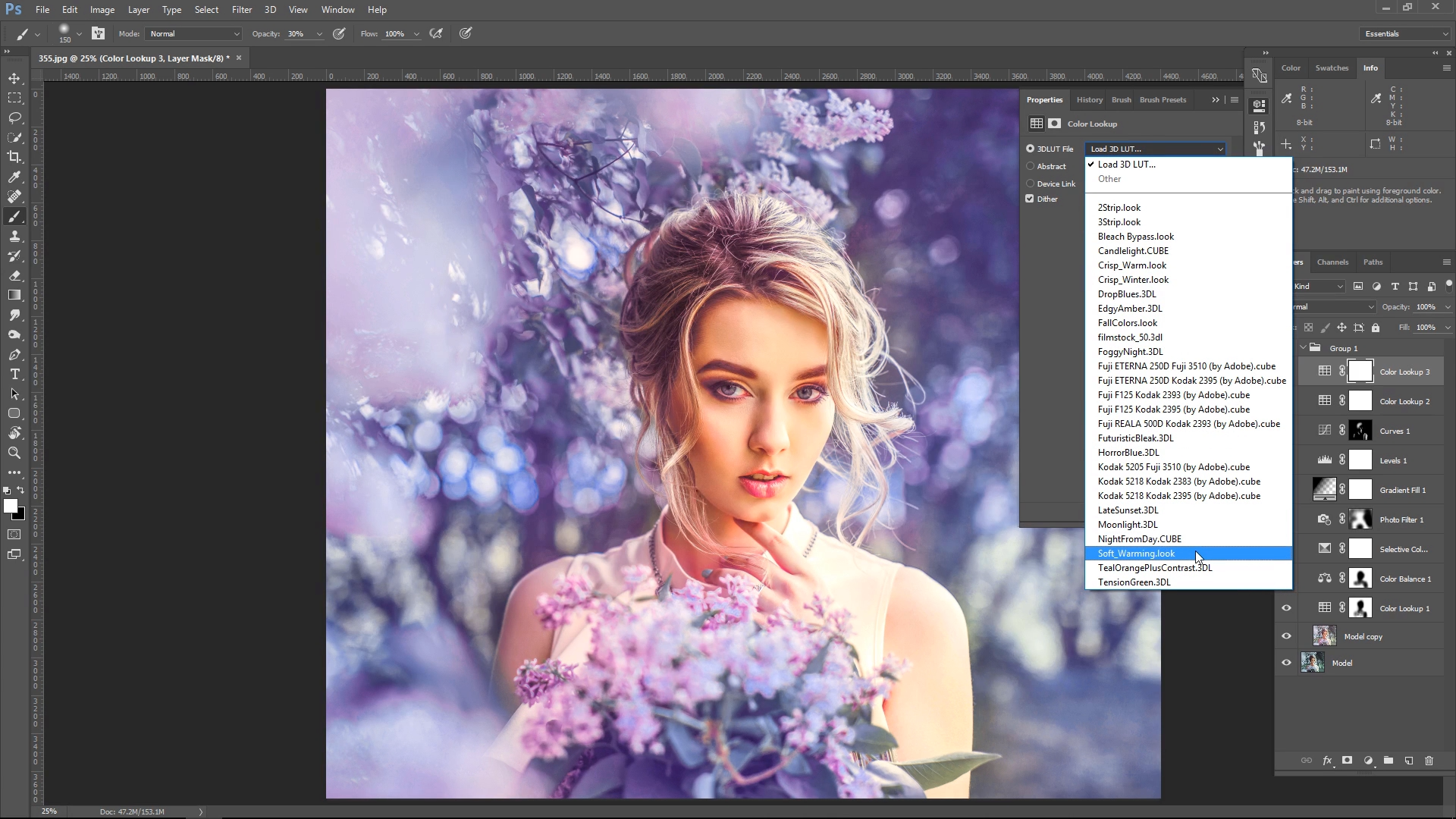Select the Lasso tool

click(14, 118)
